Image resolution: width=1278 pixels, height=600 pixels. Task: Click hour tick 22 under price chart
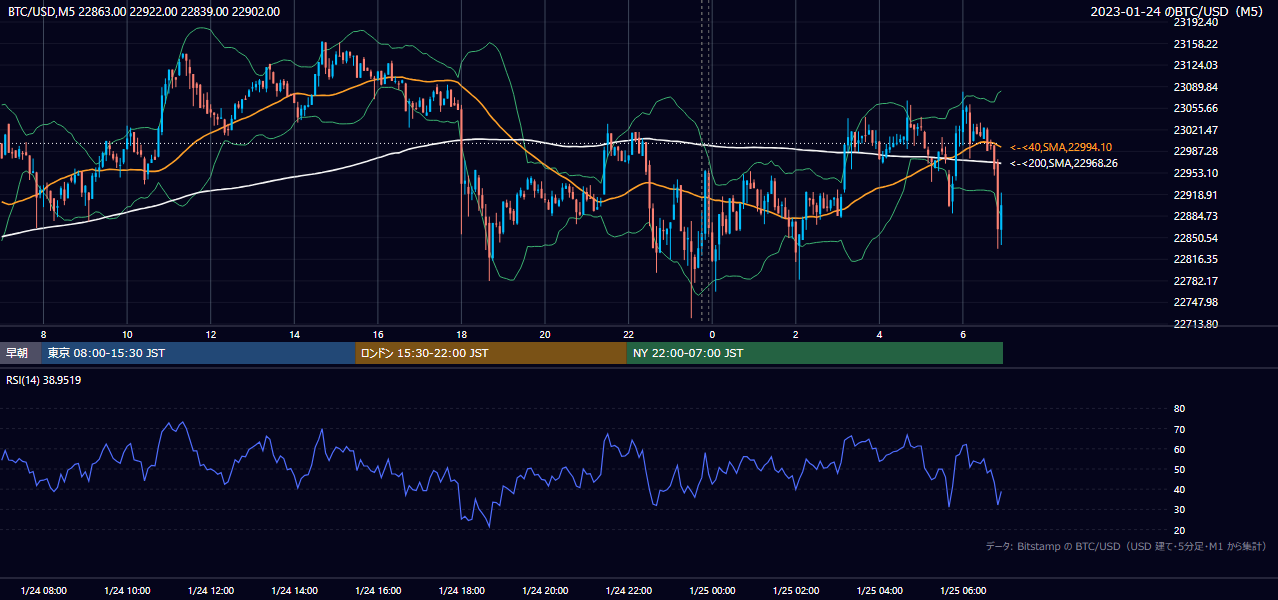pyautogui.click(x=628, y=334)
